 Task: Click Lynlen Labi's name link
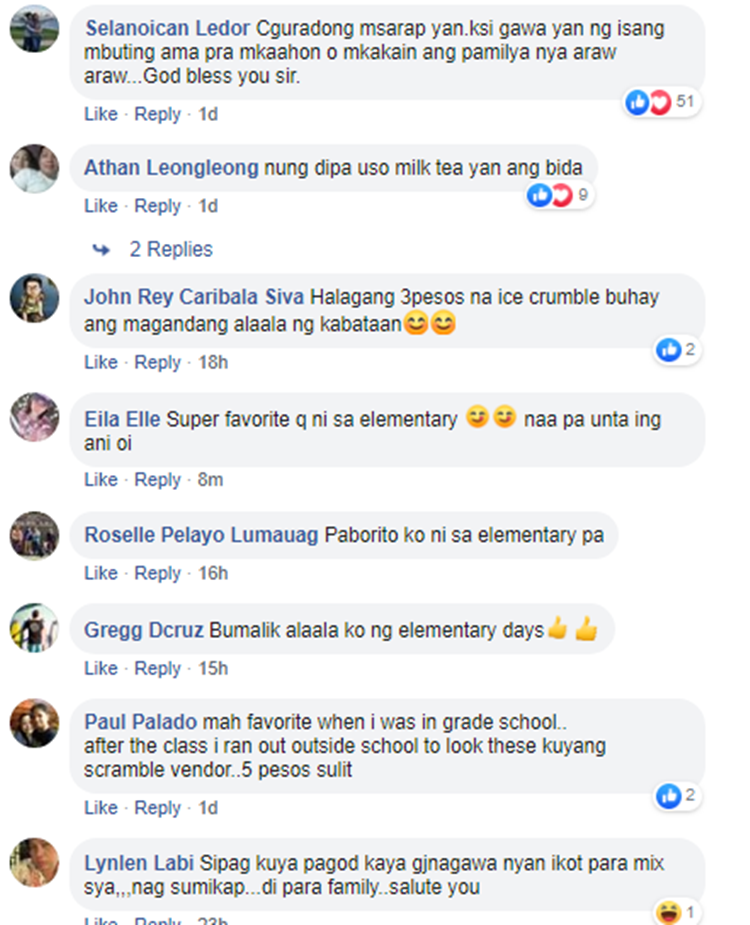[139, 863]
